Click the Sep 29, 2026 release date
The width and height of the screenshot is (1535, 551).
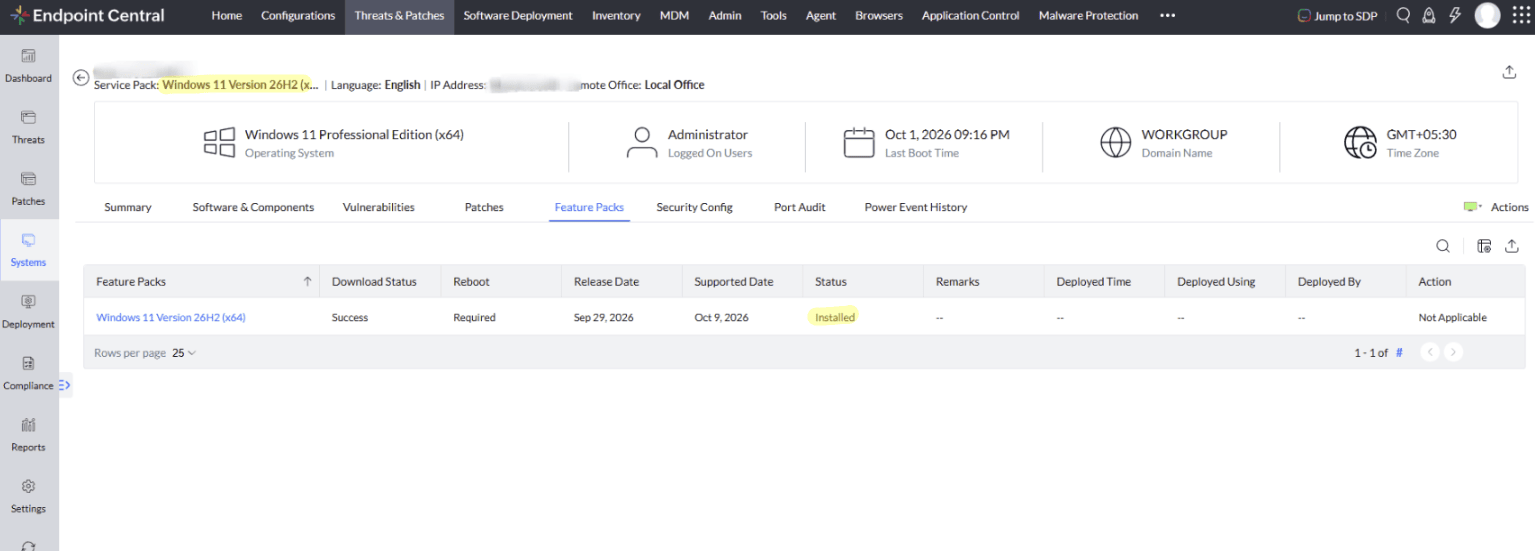pos(605,317)
